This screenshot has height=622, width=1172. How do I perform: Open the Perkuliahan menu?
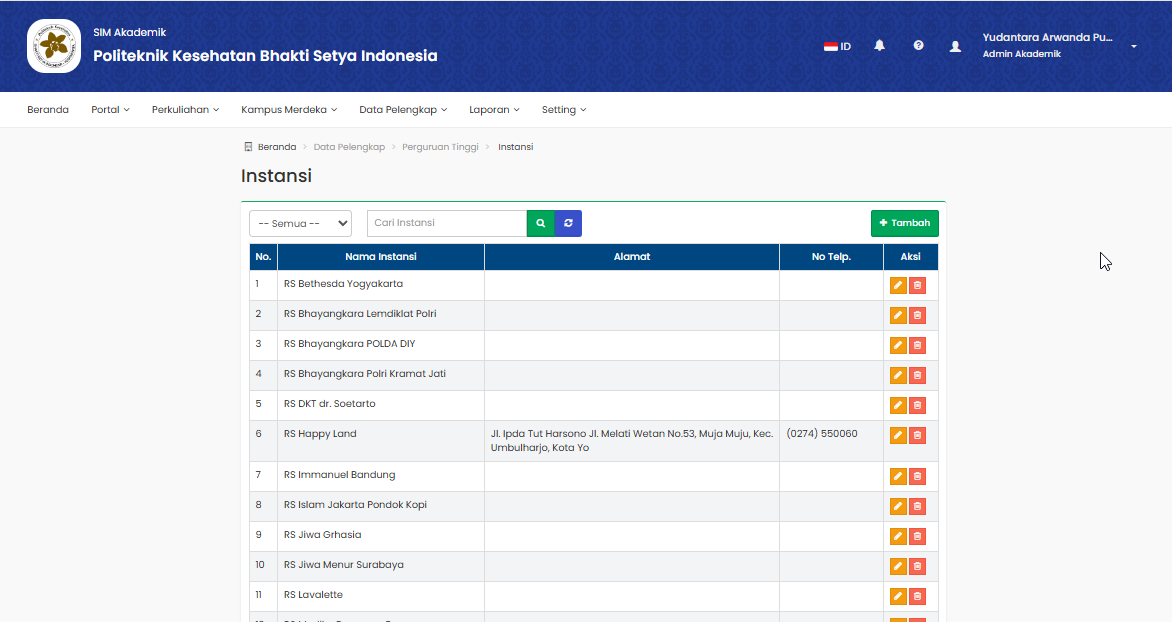coord(185,110)
